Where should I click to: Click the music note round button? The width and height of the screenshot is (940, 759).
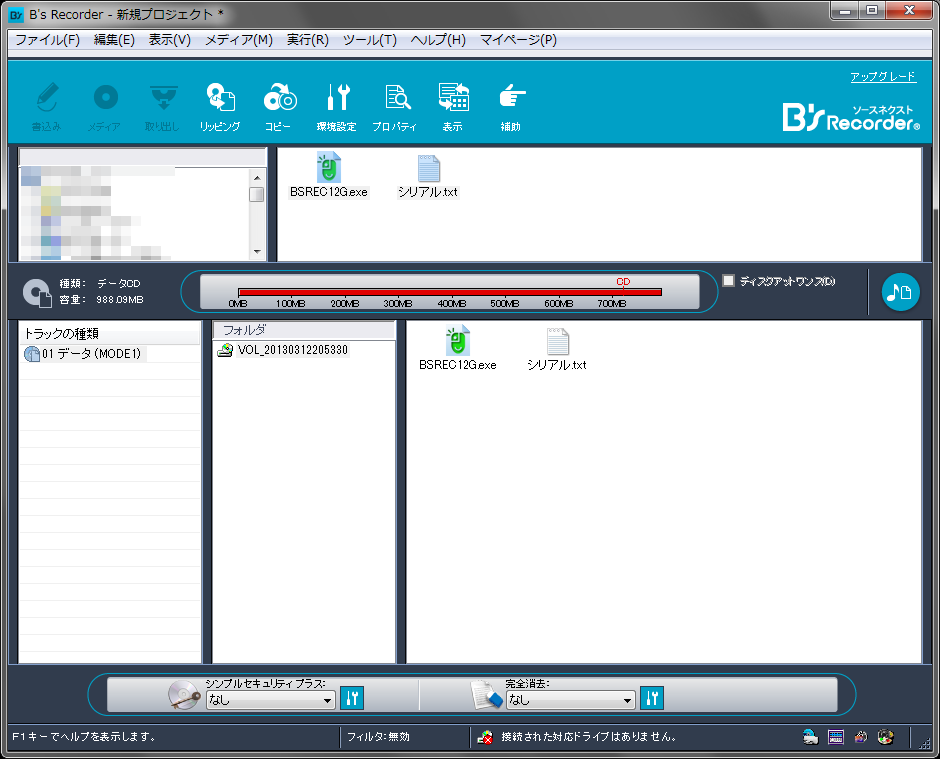900,292
